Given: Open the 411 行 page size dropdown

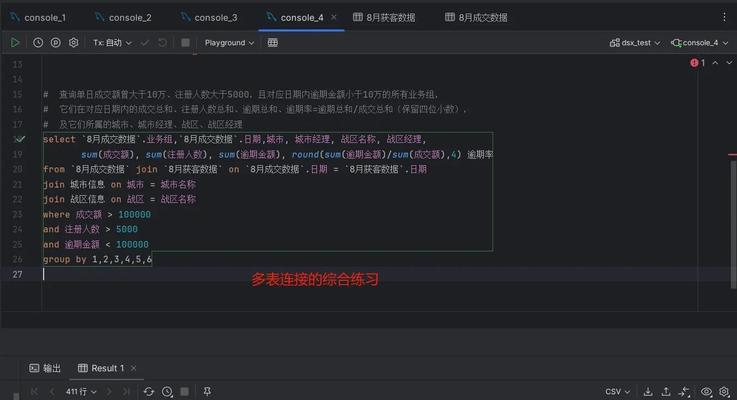Looking at the screenshot, I should (81, 392).
